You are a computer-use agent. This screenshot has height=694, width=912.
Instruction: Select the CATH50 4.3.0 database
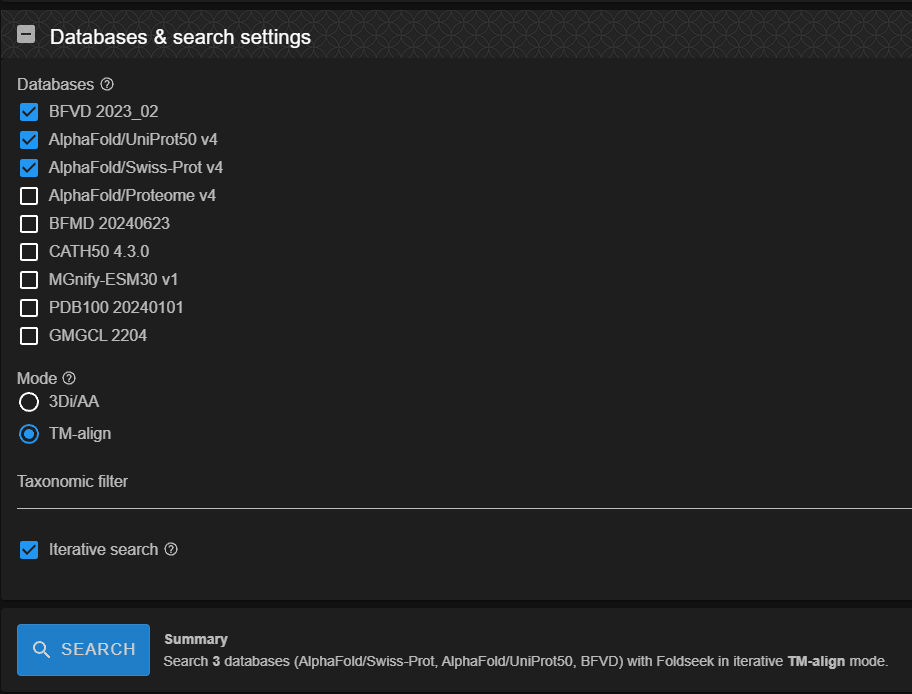(x=29, y=252)
